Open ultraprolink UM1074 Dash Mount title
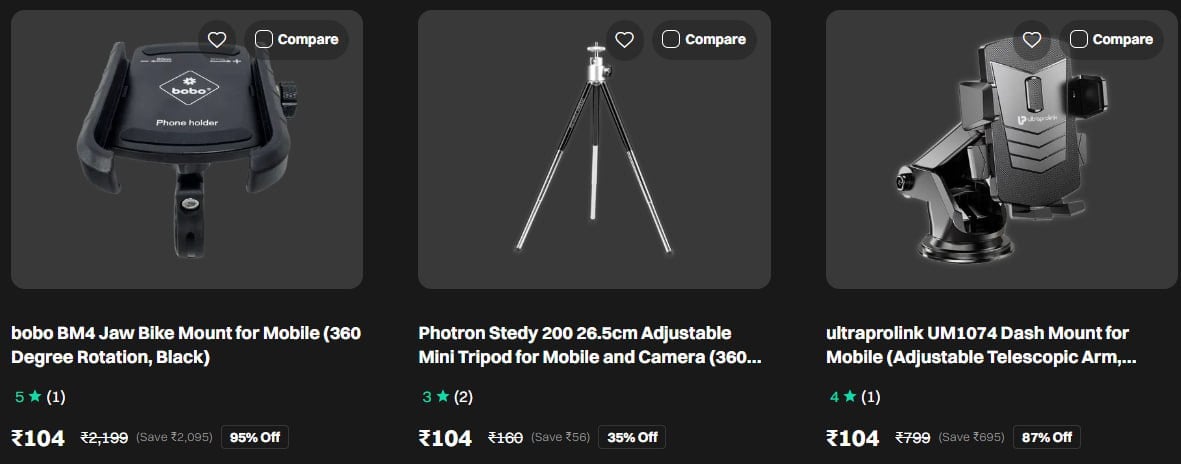Screen dimensions: 1181x464 pyautogui.click(x=981, y=345)
